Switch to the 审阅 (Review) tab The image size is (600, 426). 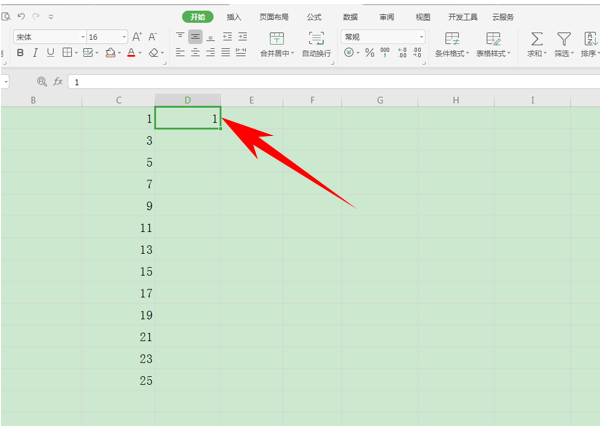tap(386, 17)
